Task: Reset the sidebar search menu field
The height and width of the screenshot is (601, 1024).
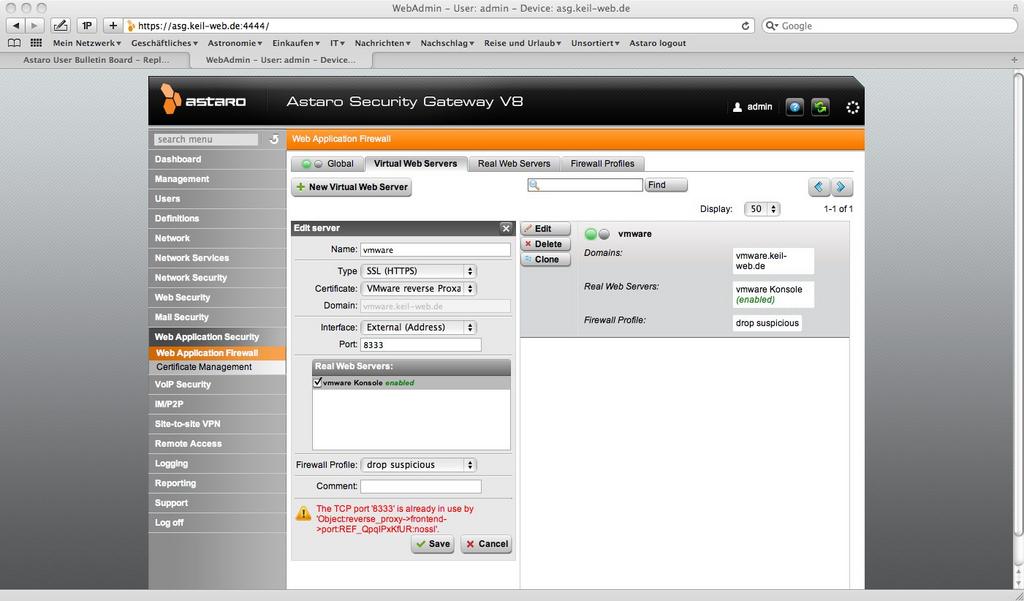Action: pos(273,140)
